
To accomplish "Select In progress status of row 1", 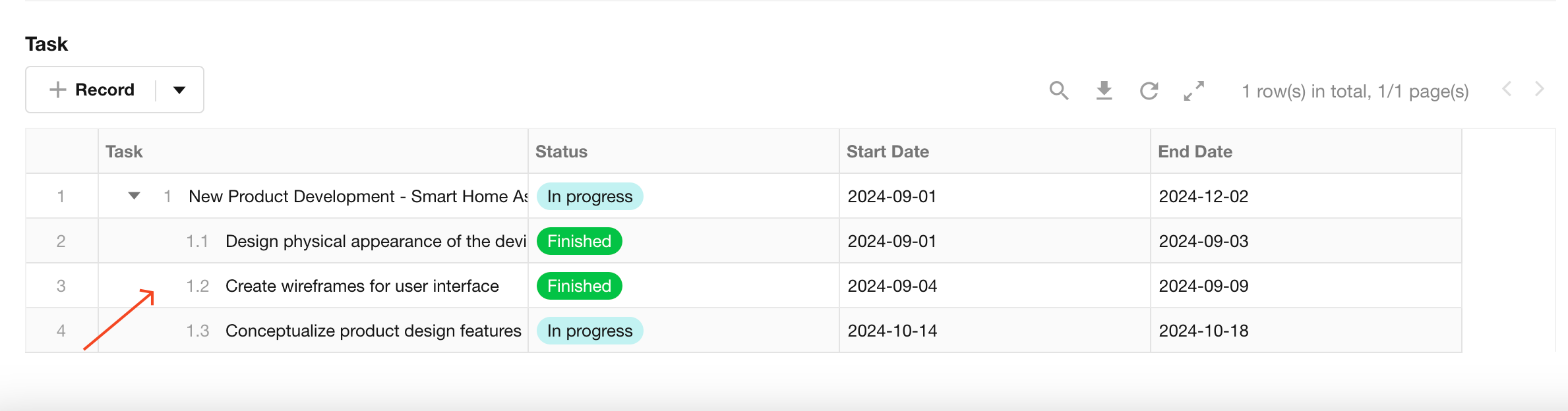I will [589, 196].
